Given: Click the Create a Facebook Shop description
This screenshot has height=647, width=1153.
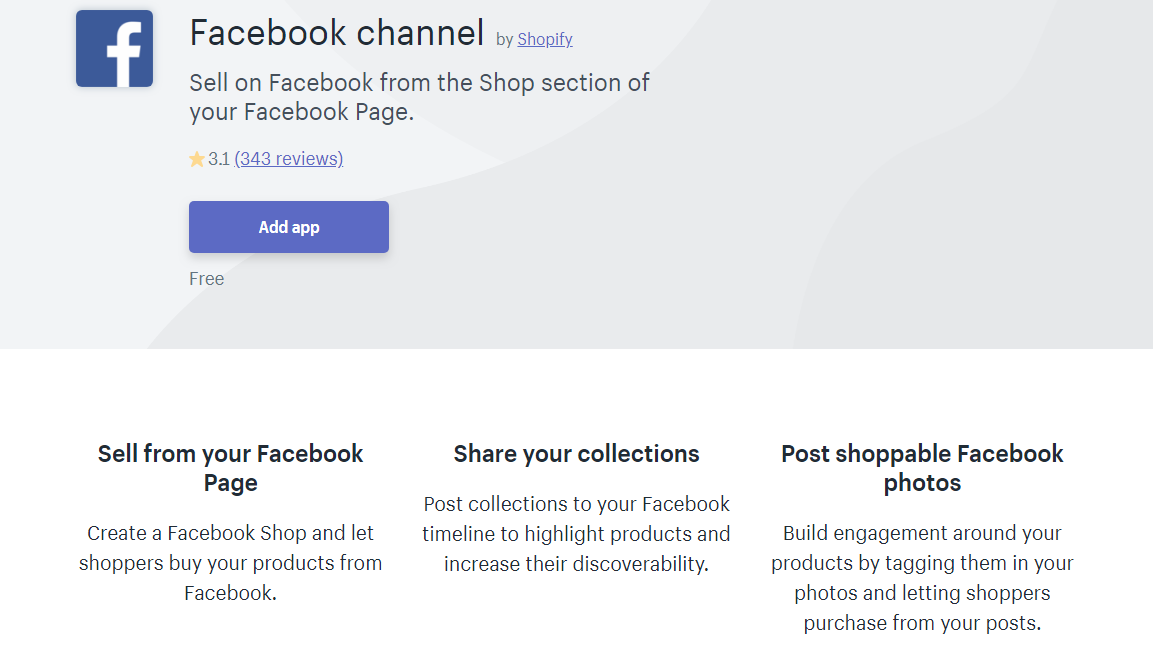Looking at the screenshot, I should click(x=230, y=562).
